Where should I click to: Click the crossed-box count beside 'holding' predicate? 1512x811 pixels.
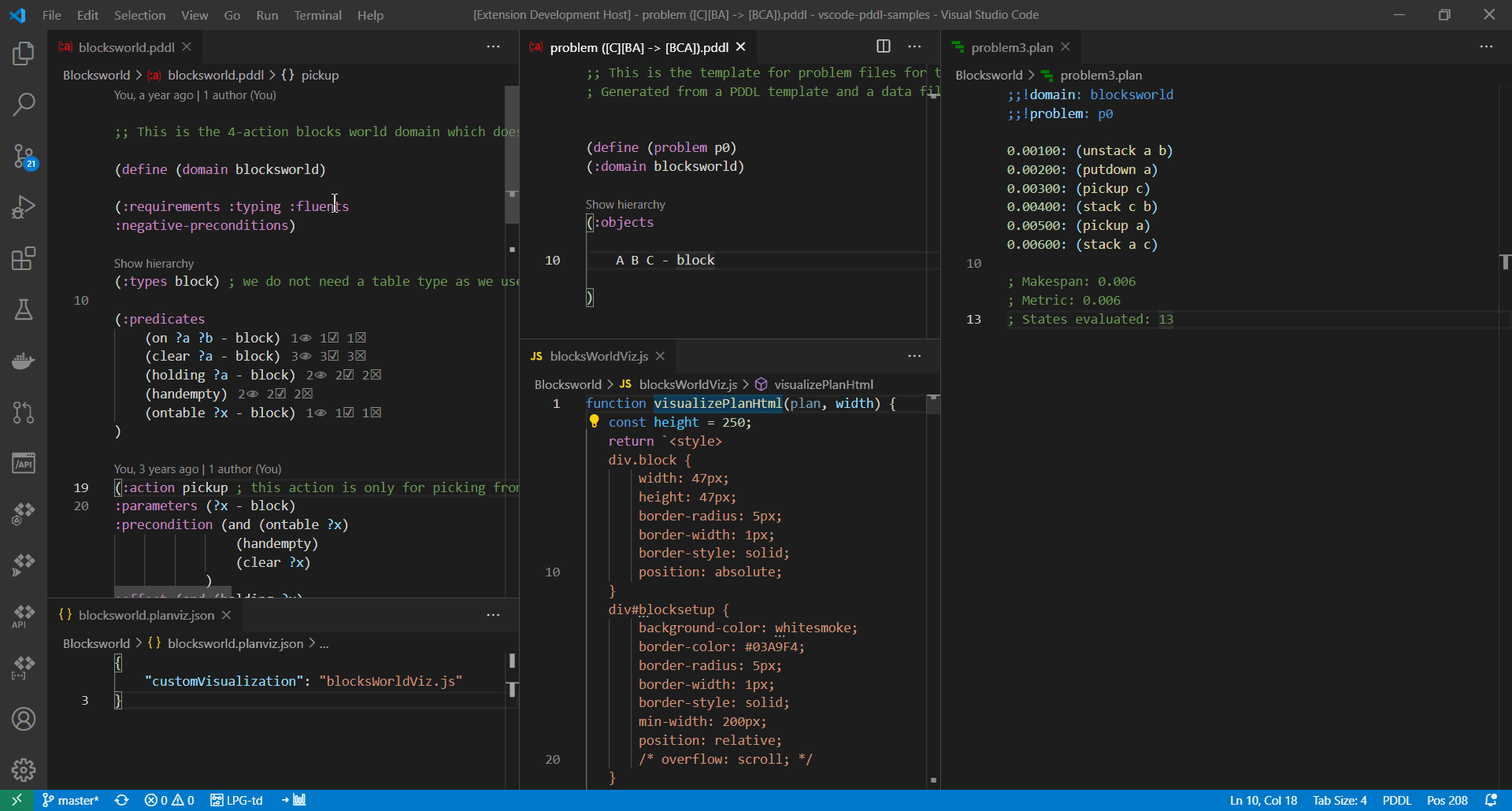[x=372, y=376]
